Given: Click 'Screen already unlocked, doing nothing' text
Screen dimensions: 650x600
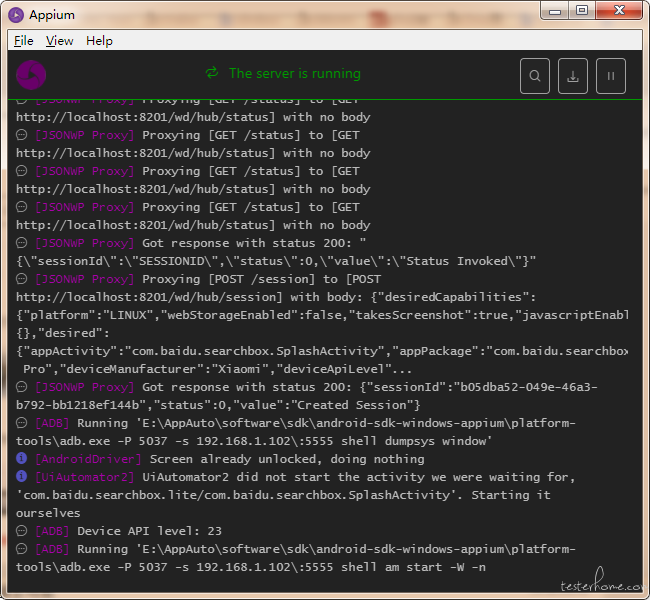Looking at the screenshot, I should click(x=287, y=459).
